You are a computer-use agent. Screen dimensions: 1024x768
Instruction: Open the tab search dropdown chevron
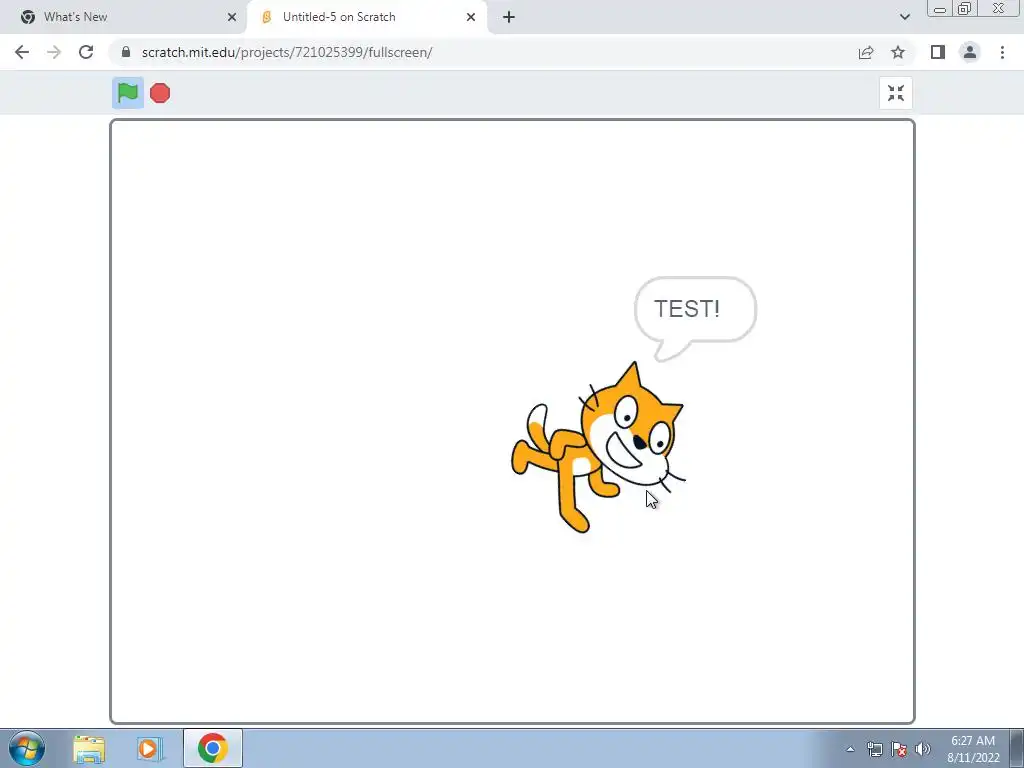pyautogui.click(x=904, y=17)
